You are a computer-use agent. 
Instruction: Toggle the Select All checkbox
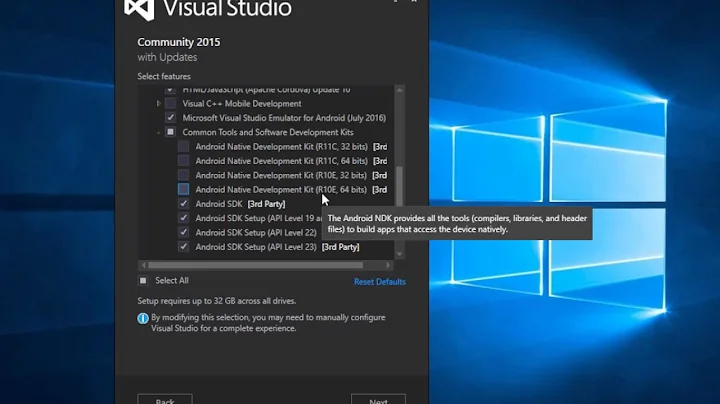tap(143, 281)
